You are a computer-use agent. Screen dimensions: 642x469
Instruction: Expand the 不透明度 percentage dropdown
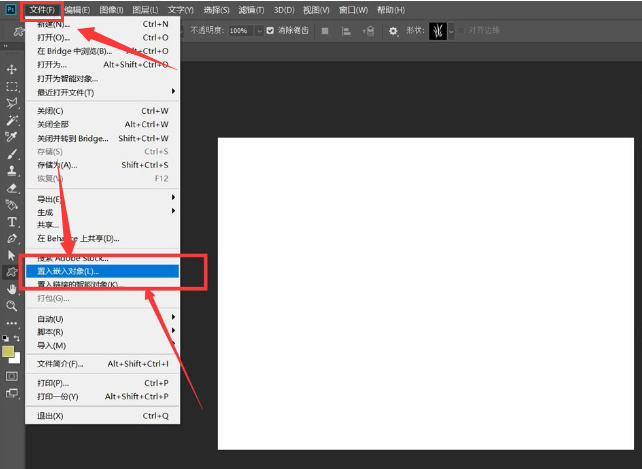point(258,31)
